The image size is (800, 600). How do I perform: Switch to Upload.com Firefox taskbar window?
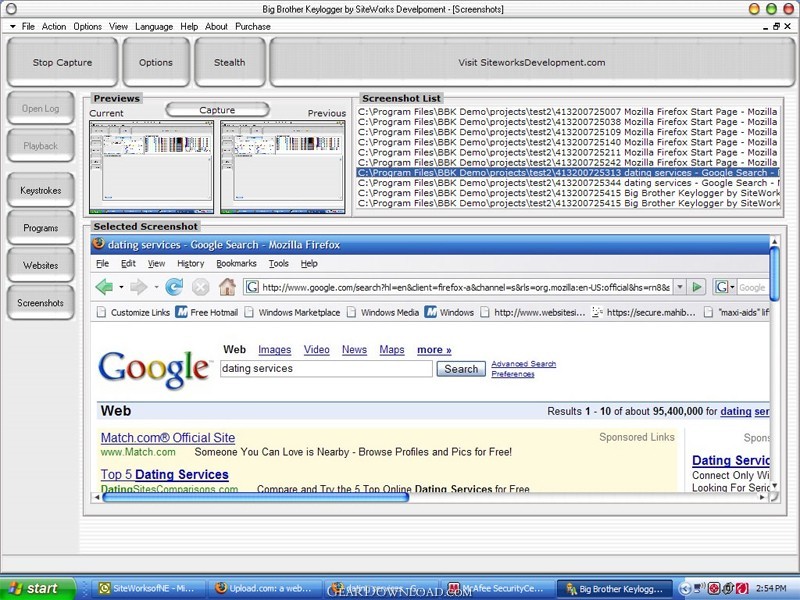pos(264,588)
